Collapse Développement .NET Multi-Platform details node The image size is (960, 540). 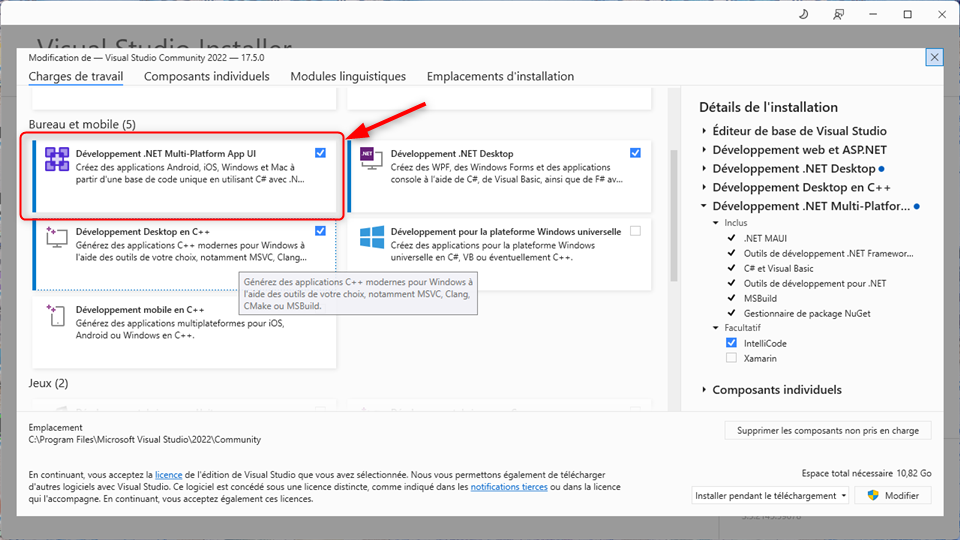tap(704, 206)
